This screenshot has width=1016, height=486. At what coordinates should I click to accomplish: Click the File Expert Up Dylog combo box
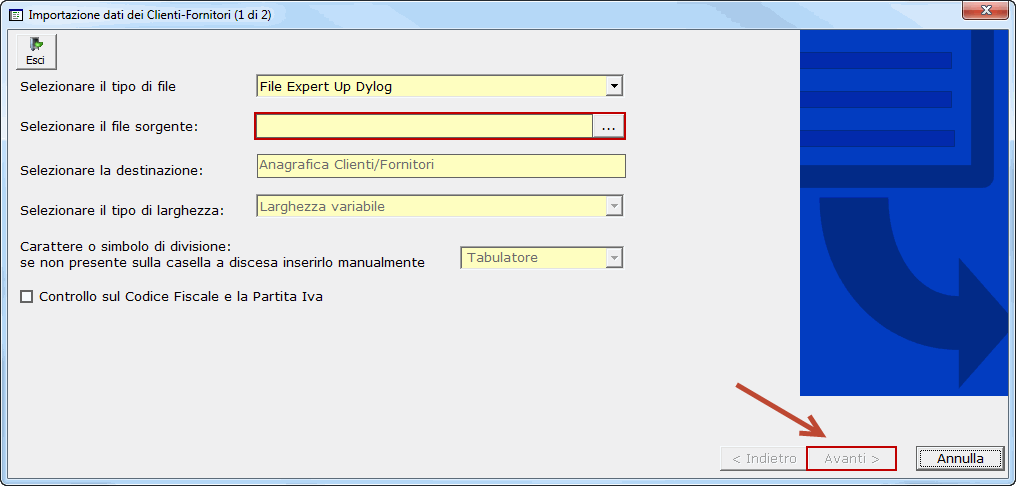pyautogui.click(x=439, y=86)
